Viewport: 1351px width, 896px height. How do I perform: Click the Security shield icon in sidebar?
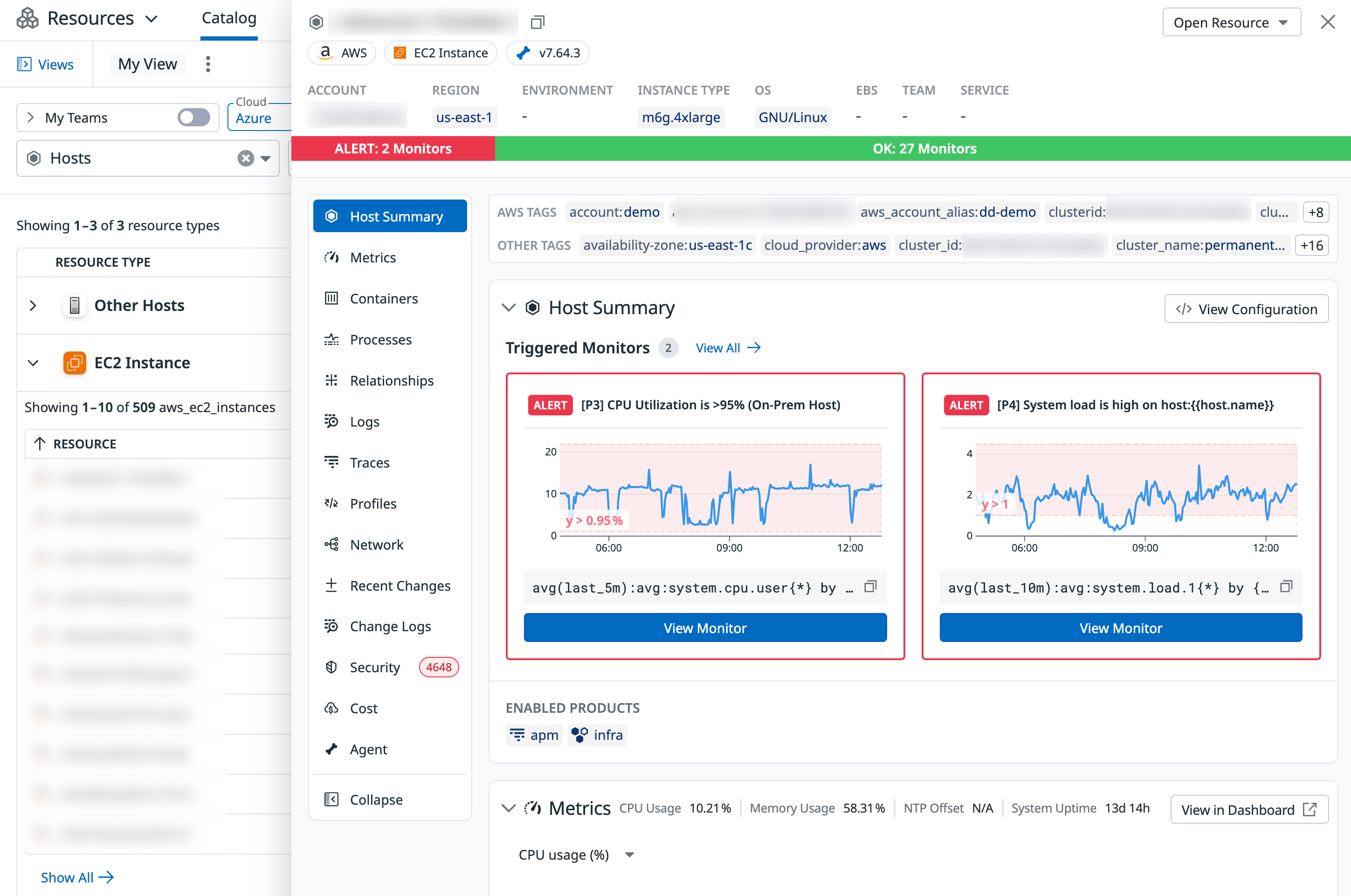331,667
